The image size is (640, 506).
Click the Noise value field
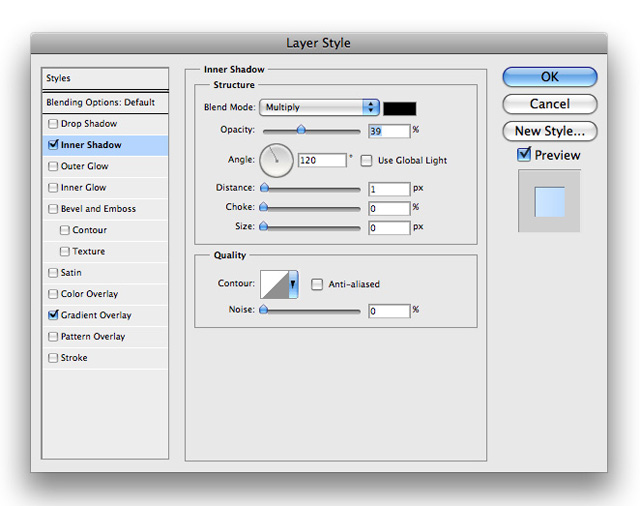coord(389,311)
